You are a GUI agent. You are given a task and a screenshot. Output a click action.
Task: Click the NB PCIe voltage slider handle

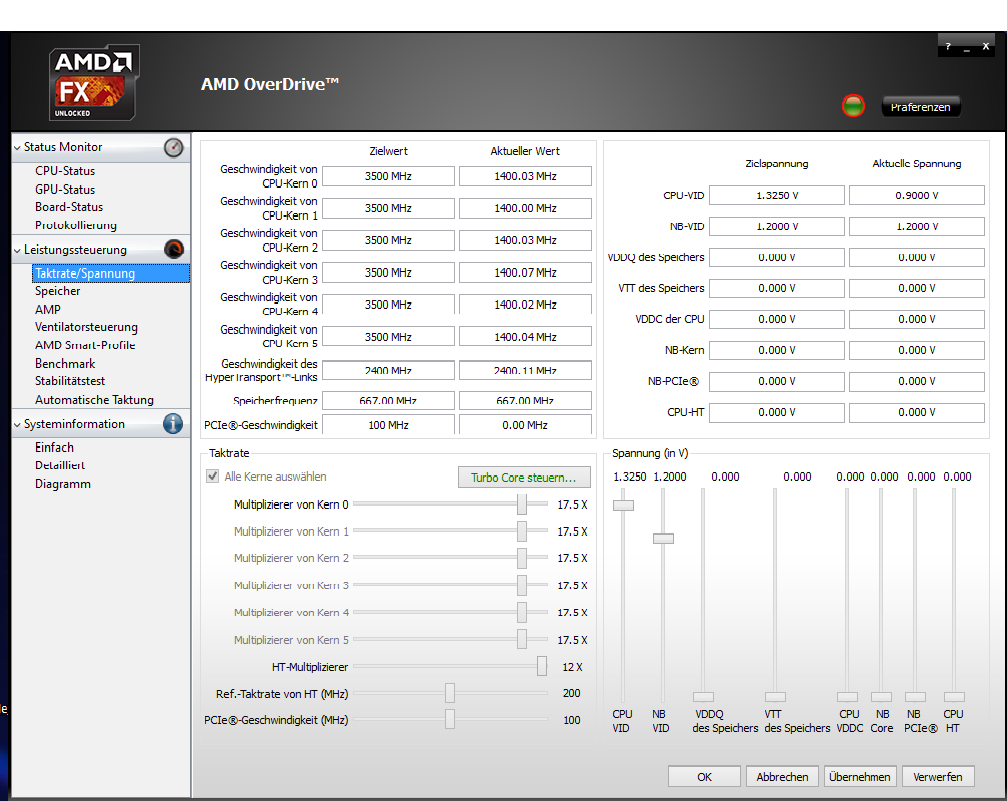coord(915,697)
